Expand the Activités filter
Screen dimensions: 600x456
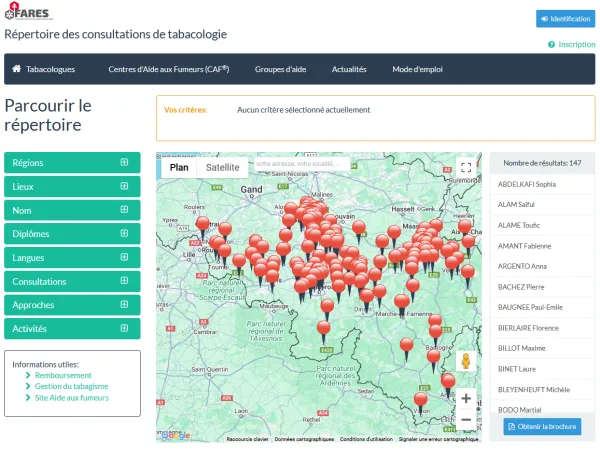point(72,329)
